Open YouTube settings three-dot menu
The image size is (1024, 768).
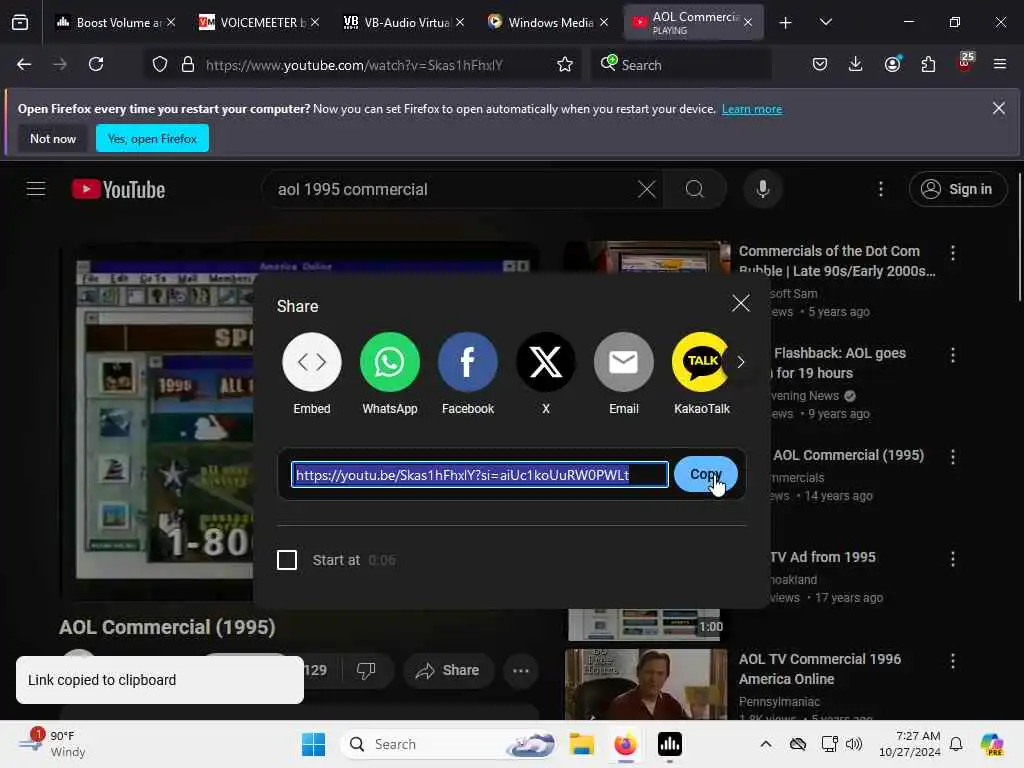[880, 189]
